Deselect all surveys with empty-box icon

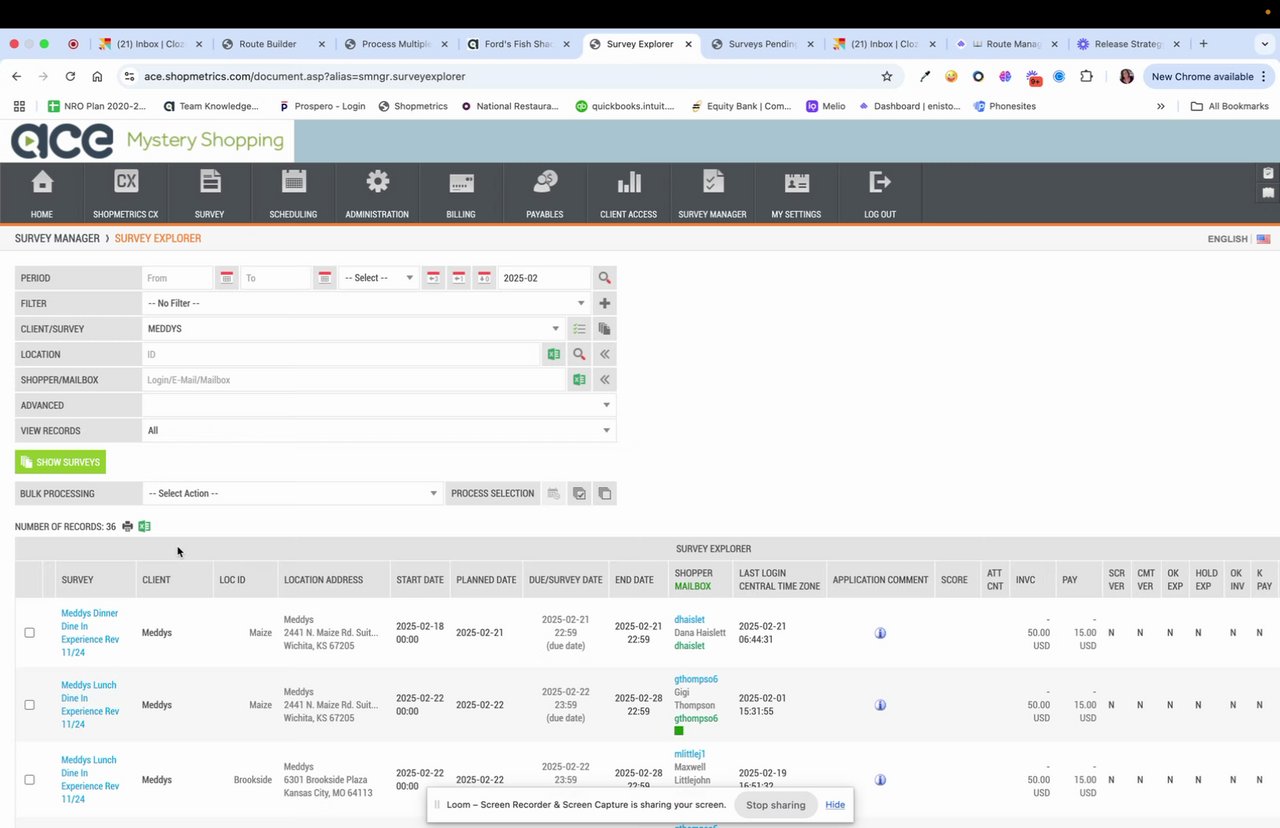tap(604, 493)
